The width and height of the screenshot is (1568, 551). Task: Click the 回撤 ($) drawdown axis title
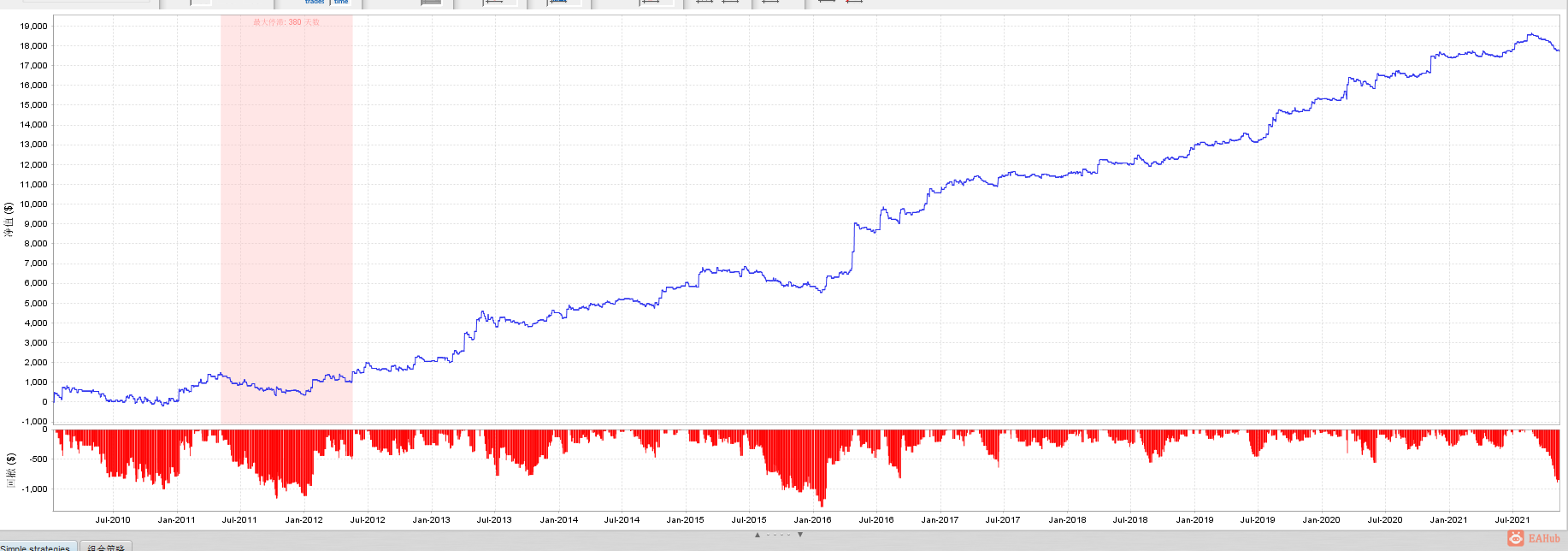click(11, 471)
